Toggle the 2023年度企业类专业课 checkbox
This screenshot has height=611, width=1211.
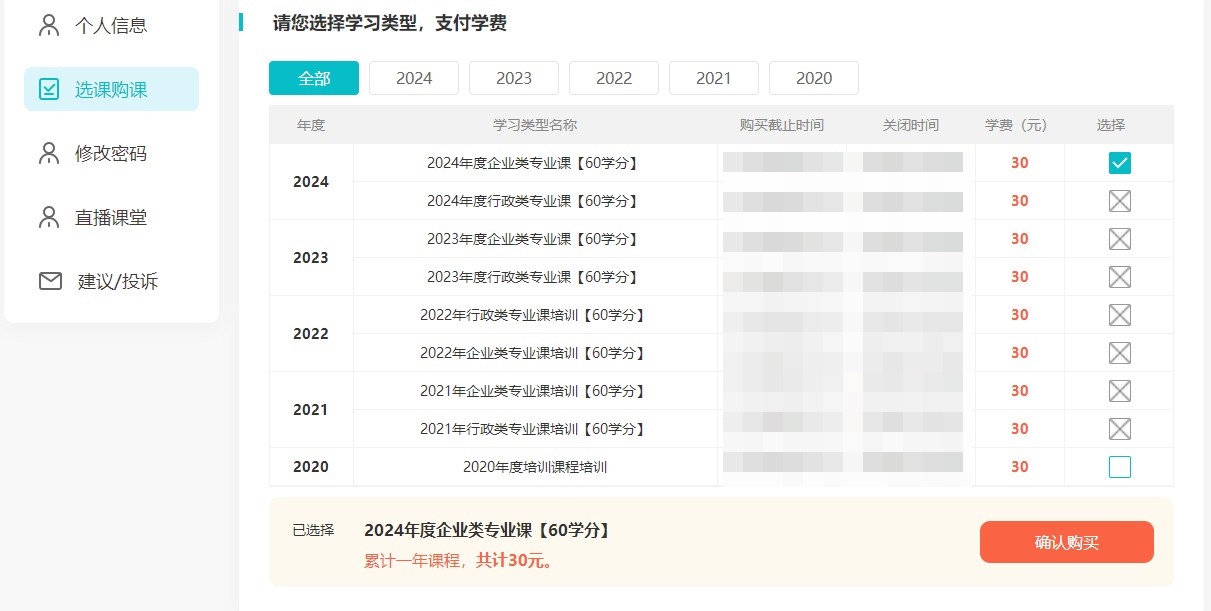pos(1119,239)
